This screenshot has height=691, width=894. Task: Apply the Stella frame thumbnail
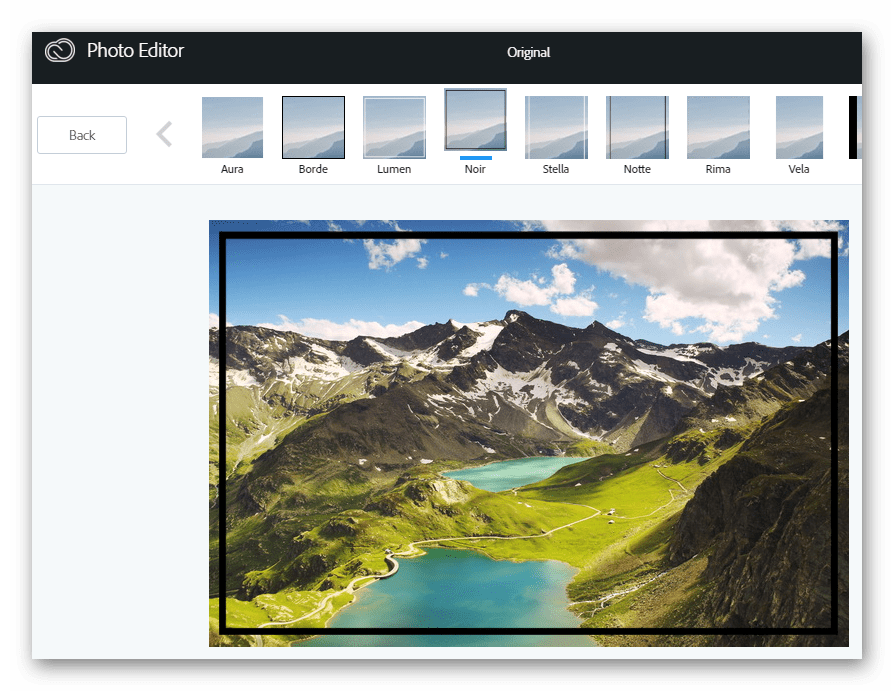tap(556, 127)
